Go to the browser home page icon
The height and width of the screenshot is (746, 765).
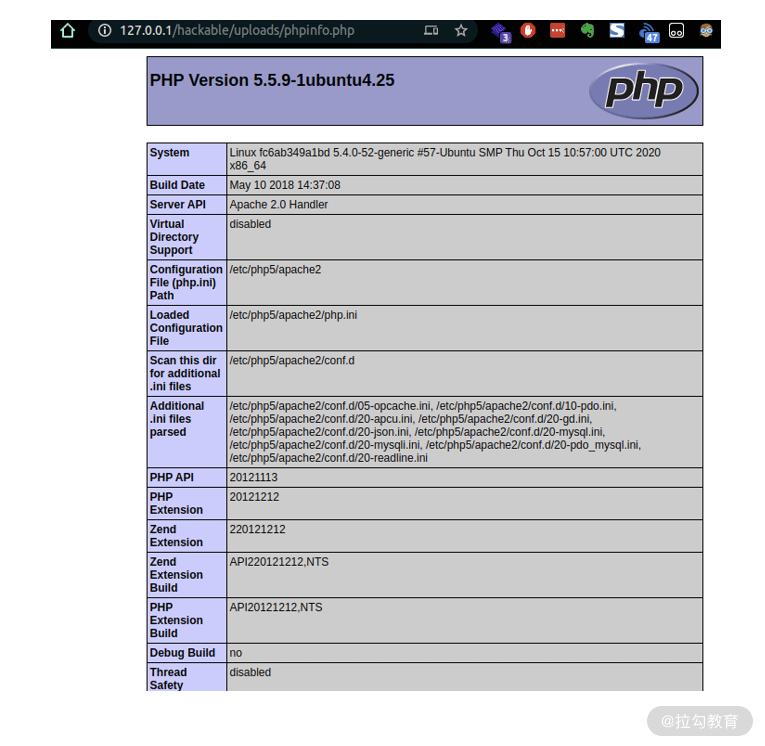(67, 31)
